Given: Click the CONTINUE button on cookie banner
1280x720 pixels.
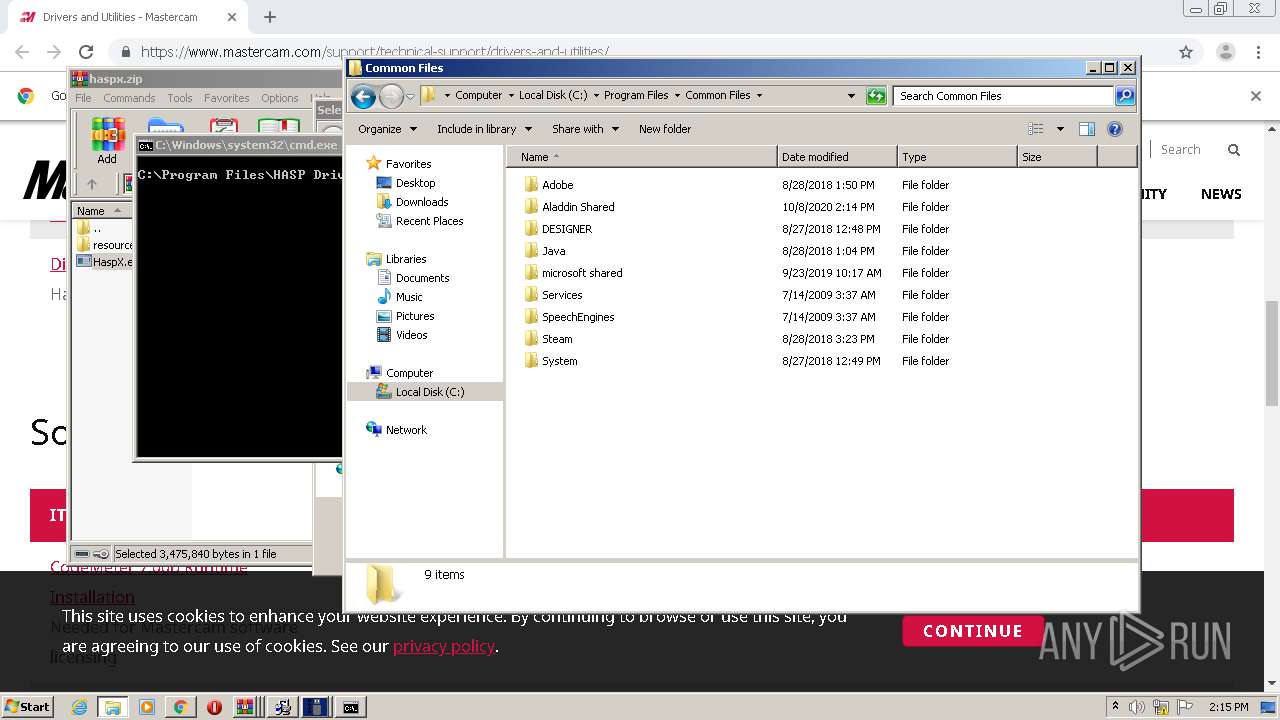Looking at the screenshot, I should coord(973,631).
